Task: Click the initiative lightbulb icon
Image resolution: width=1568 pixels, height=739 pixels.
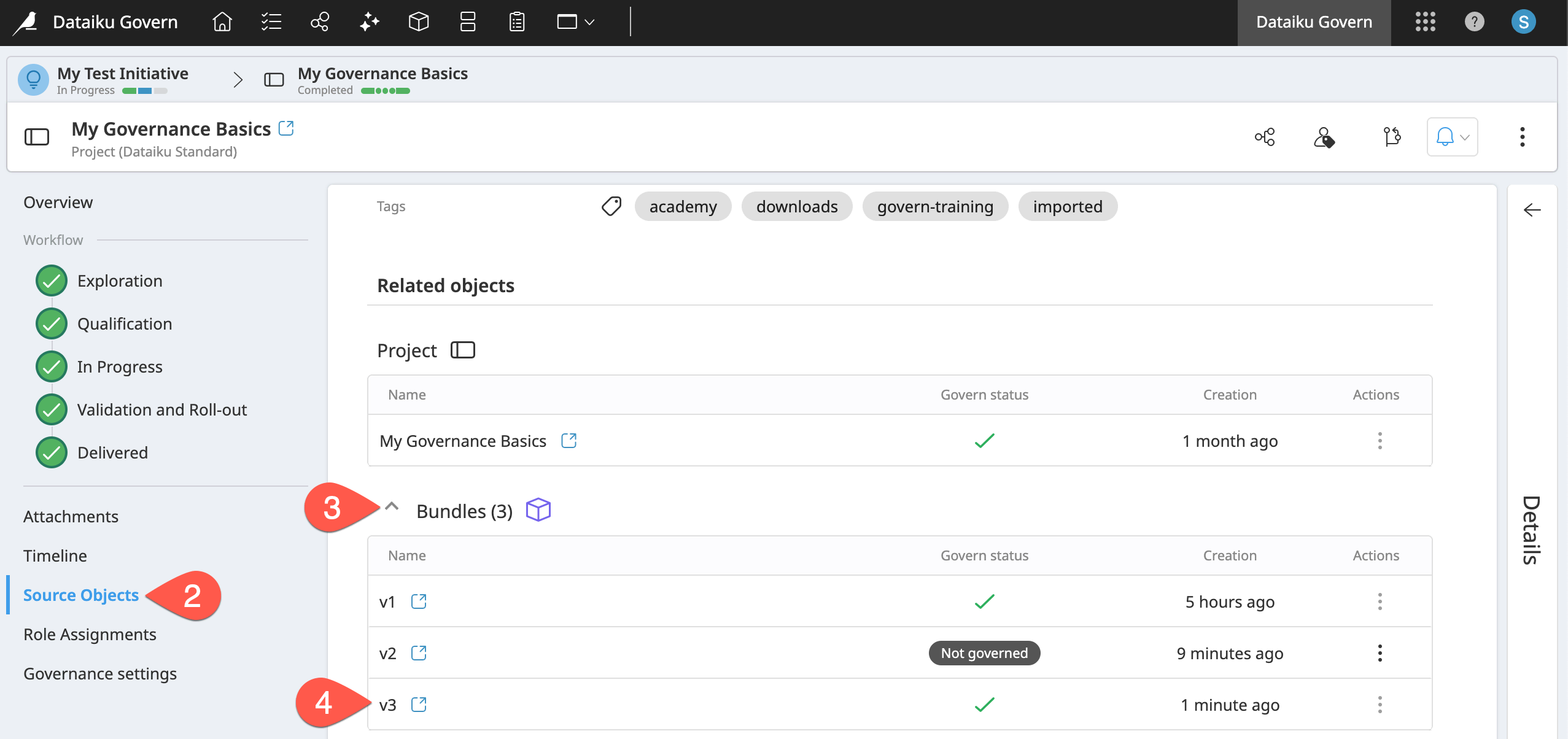Action: 33,80
